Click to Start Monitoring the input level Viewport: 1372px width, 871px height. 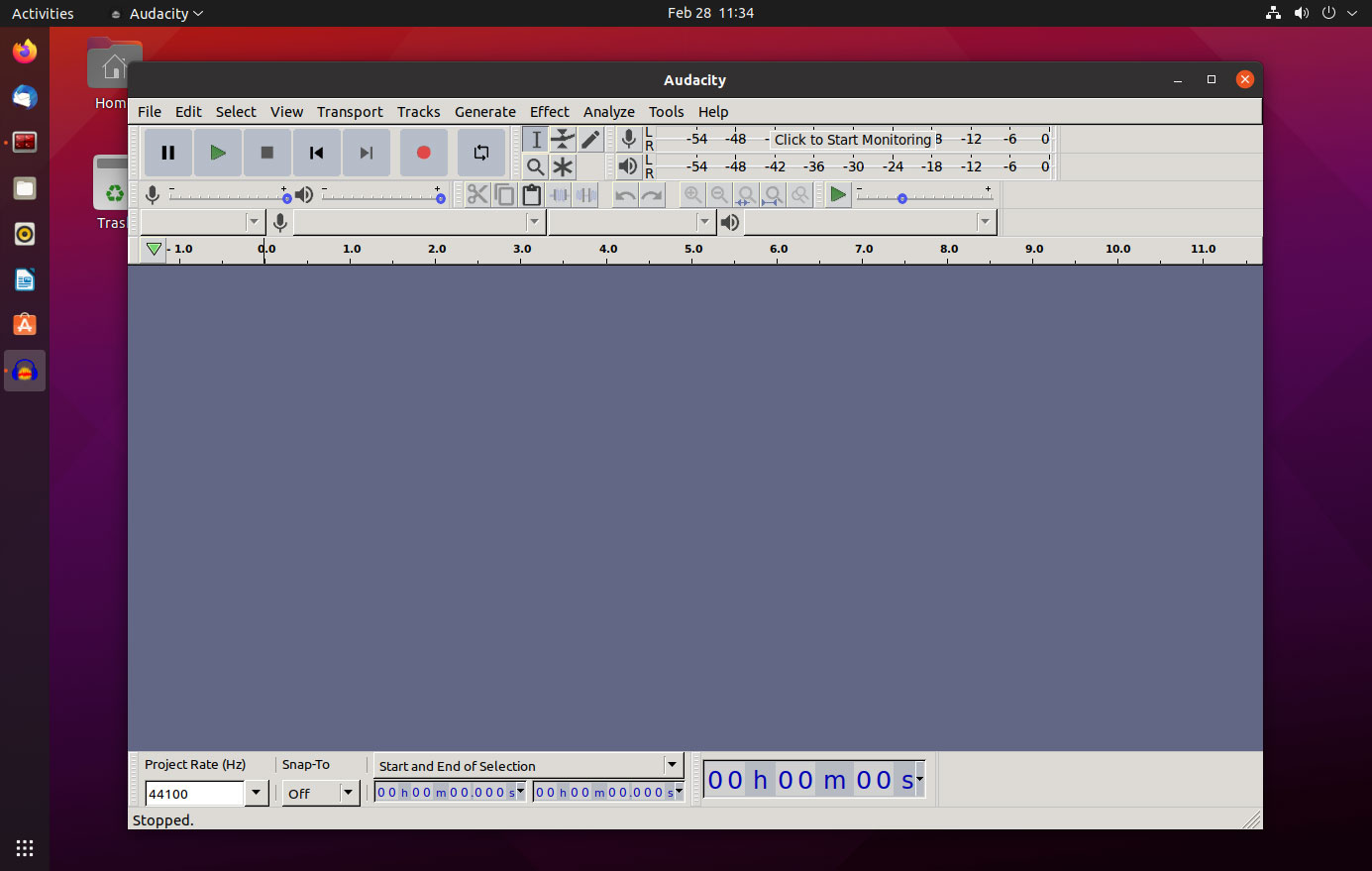click(x=855, y=139)
